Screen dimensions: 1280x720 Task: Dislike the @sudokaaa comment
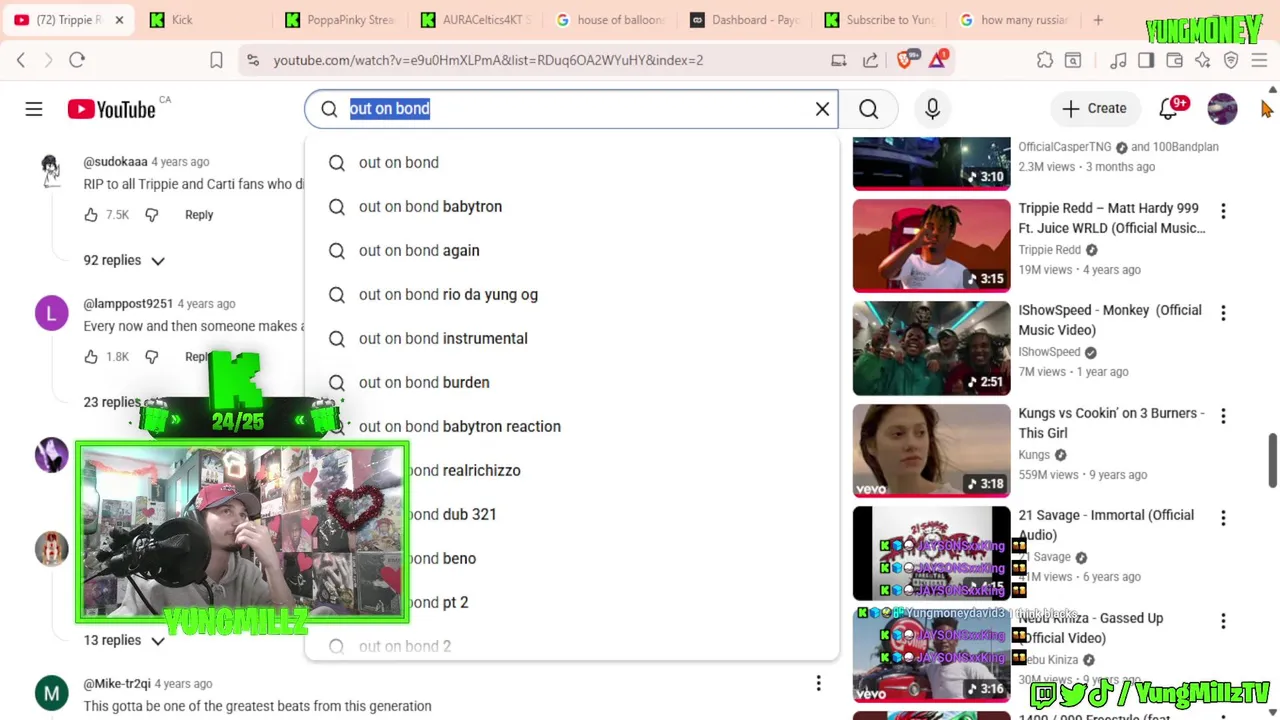(151, 215)
